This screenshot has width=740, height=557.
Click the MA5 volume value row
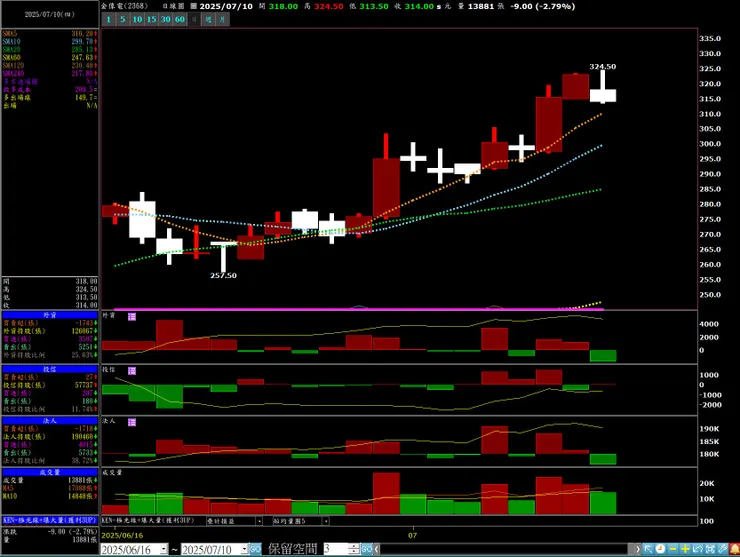point(50,488)
